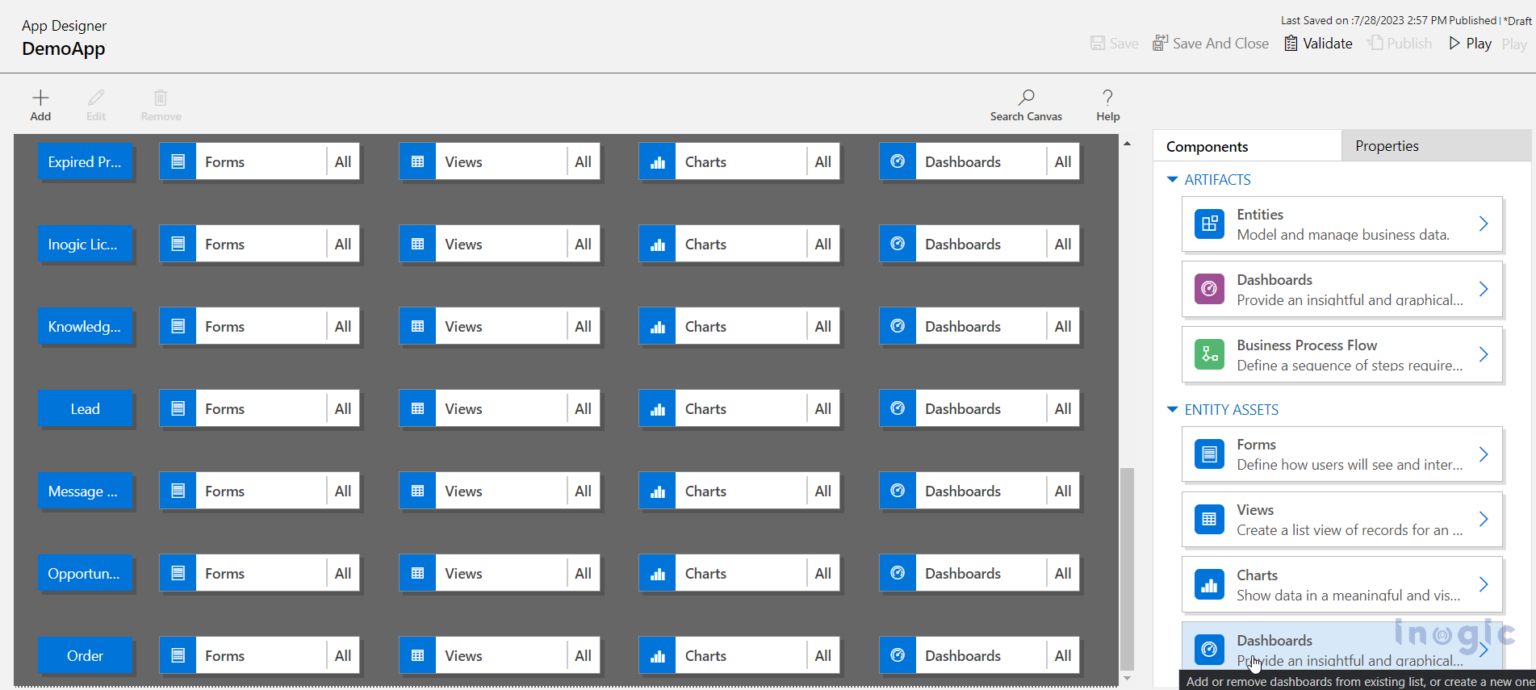Switch to the Properties tab
This screenshot has height=690, width=1536.
[1386, 146]
